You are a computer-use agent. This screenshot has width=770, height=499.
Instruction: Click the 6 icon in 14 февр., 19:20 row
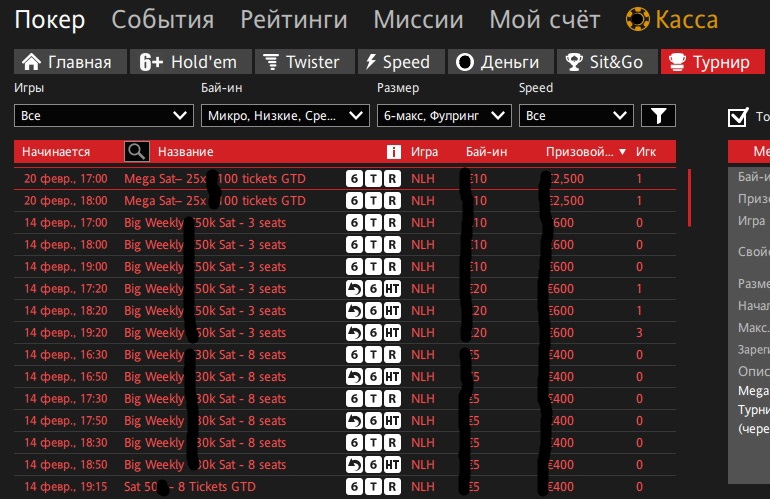coord(373,333)
